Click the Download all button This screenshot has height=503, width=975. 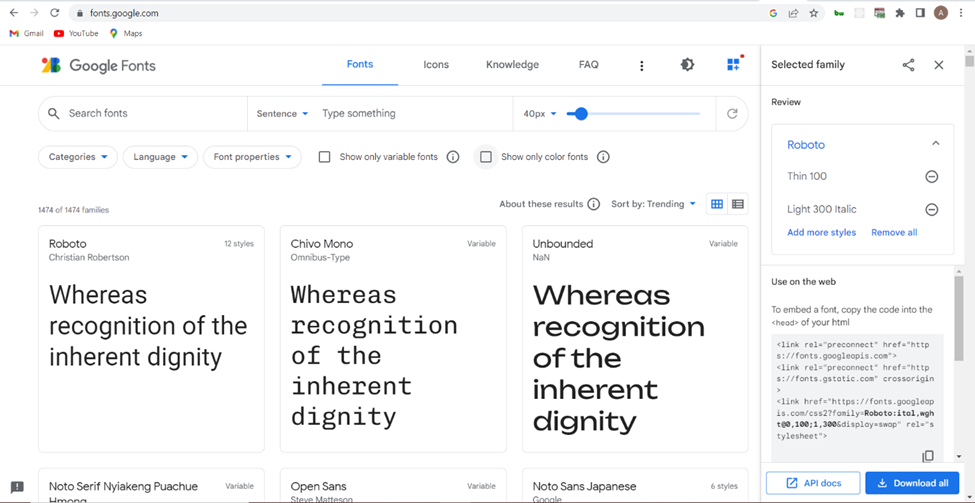point(911,483)
